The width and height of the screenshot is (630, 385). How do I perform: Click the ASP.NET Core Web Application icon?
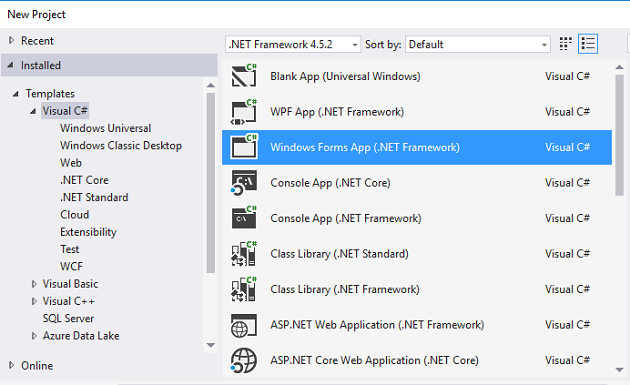click(244, 360)
